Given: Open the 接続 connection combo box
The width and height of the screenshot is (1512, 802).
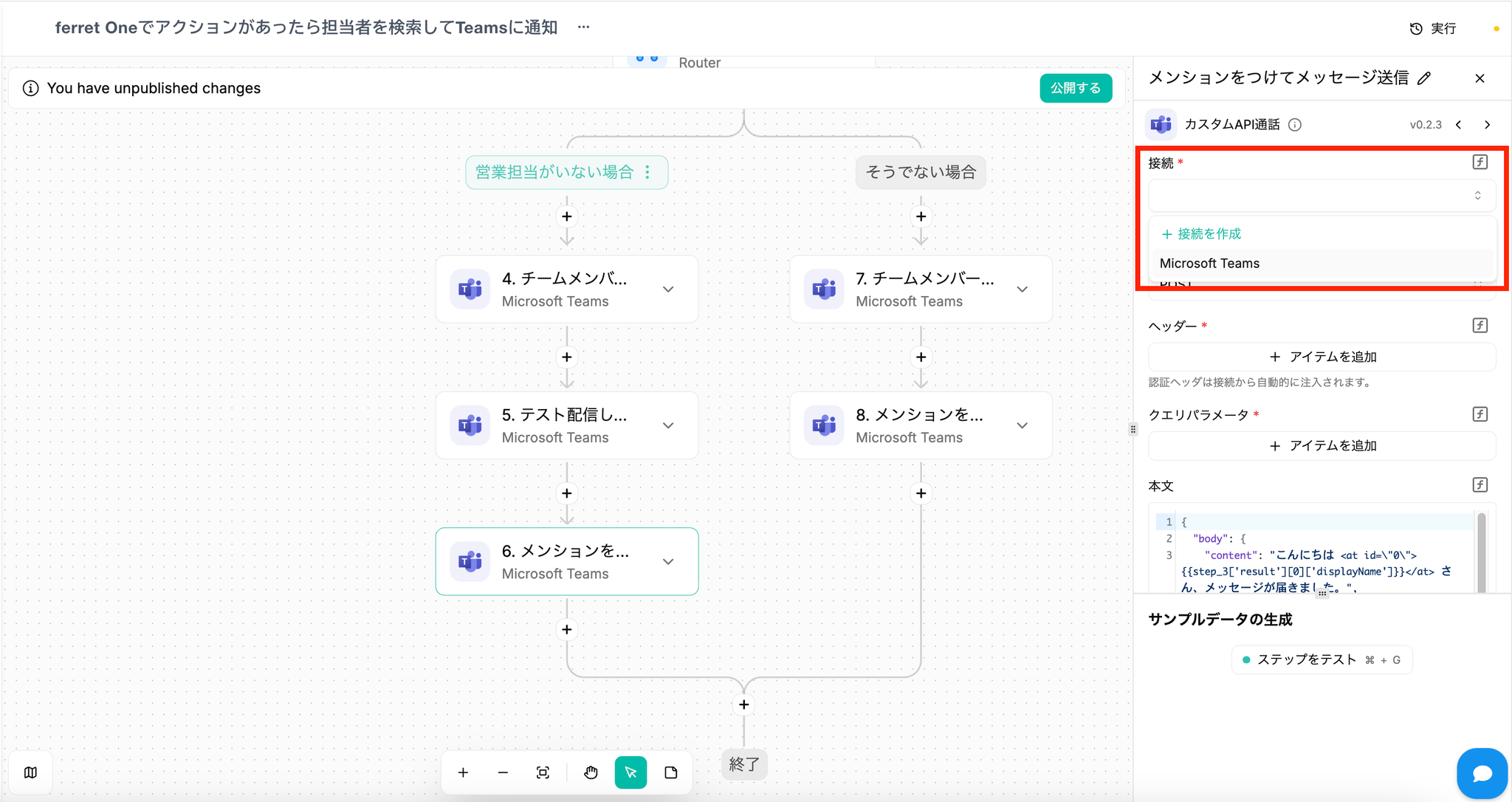Looking at the screenshot, I should pos(1321,196).
